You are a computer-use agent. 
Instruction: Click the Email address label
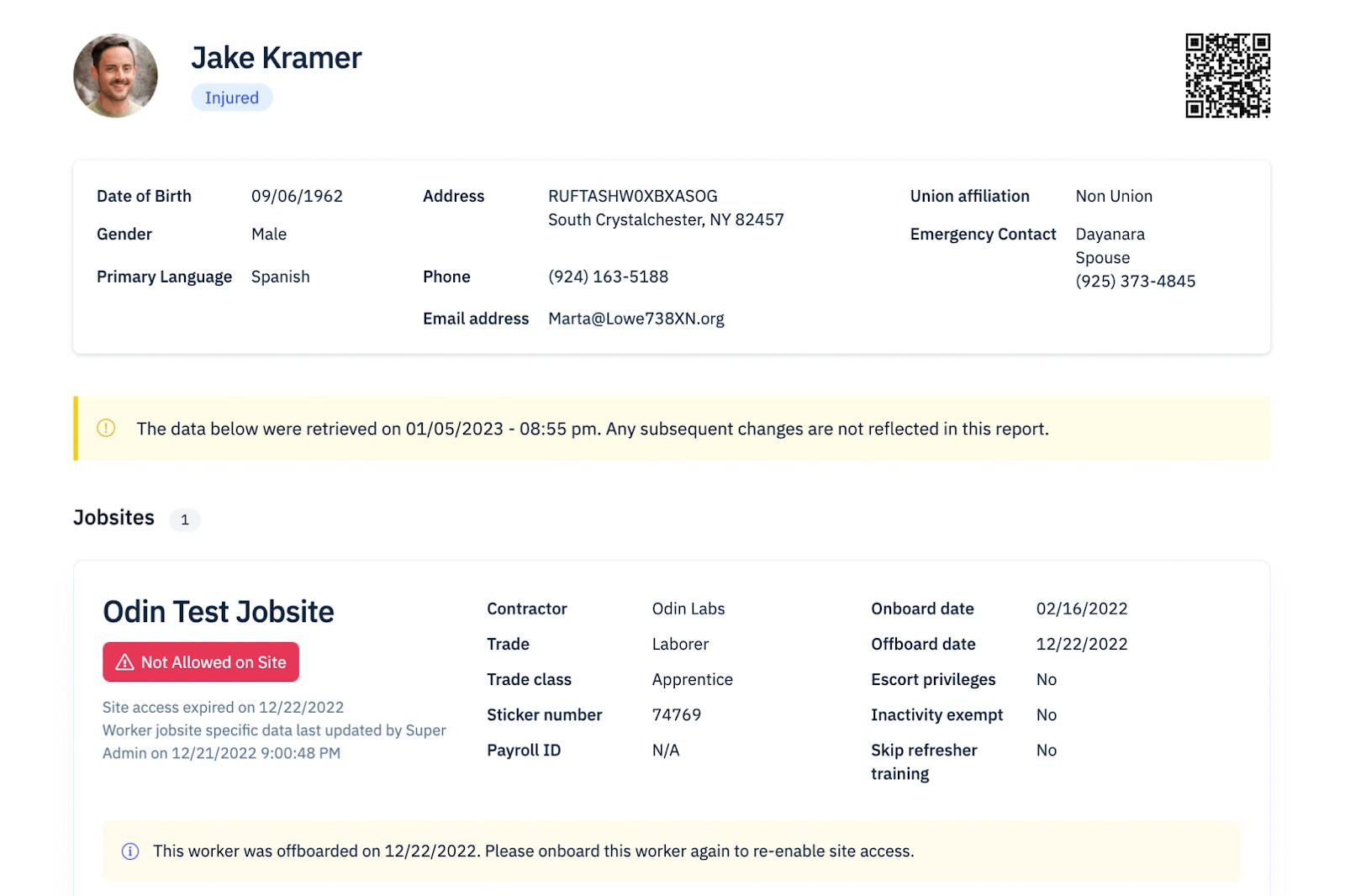coord(476,319)
